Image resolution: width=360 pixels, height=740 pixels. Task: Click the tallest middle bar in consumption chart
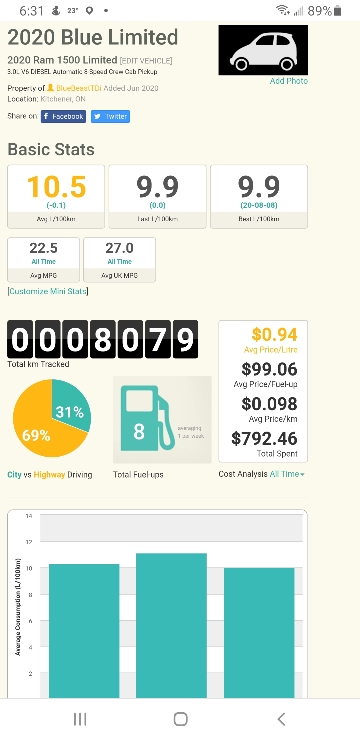point(171,625)
